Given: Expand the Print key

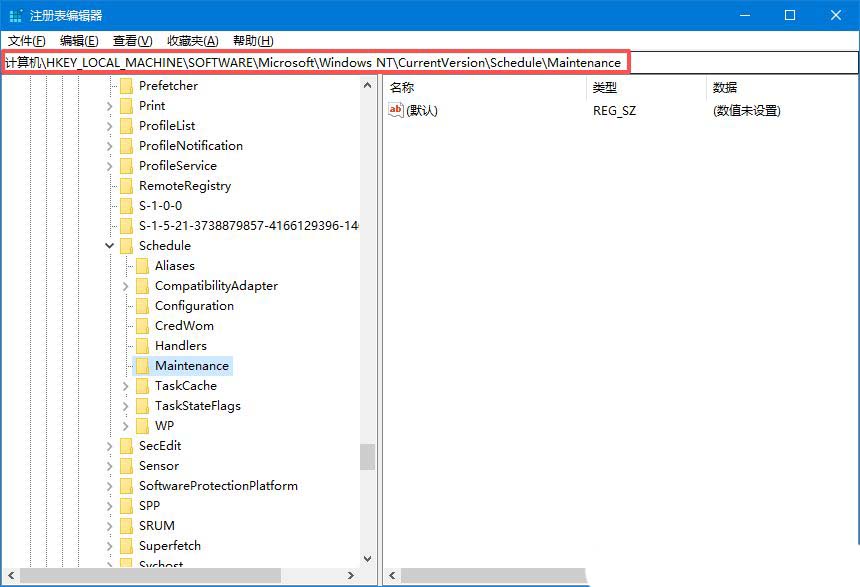Looking at the screenshot, I should coord(110,106).
